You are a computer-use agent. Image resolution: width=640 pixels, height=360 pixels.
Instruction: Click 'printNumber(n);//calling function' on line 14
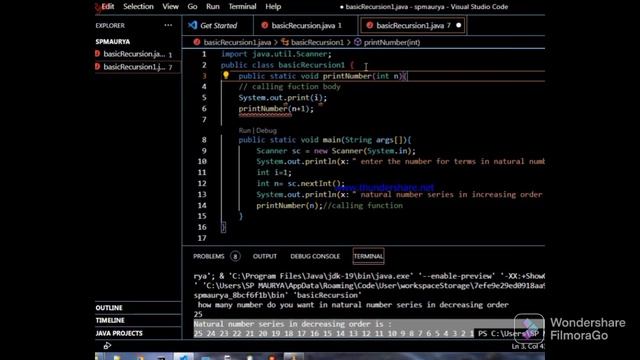(x=329, y=205)
